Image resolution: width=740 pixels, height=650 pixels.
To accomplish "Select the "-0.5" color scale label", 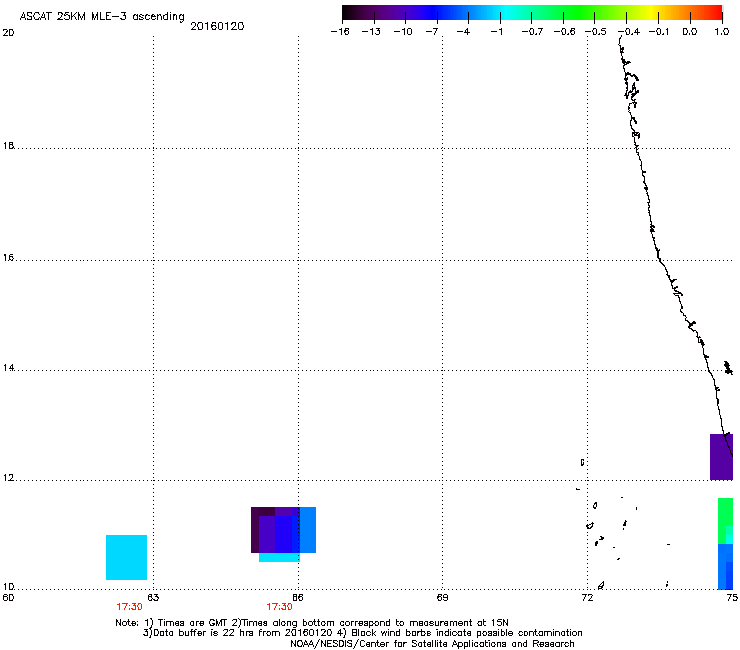I will 595,32.
